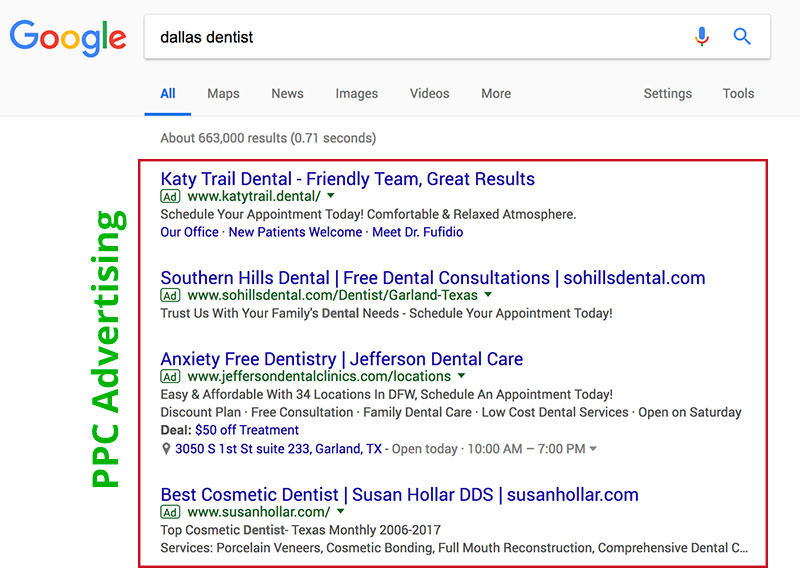Switch to the Images tab
800x579 pixels.
point(357,93)
